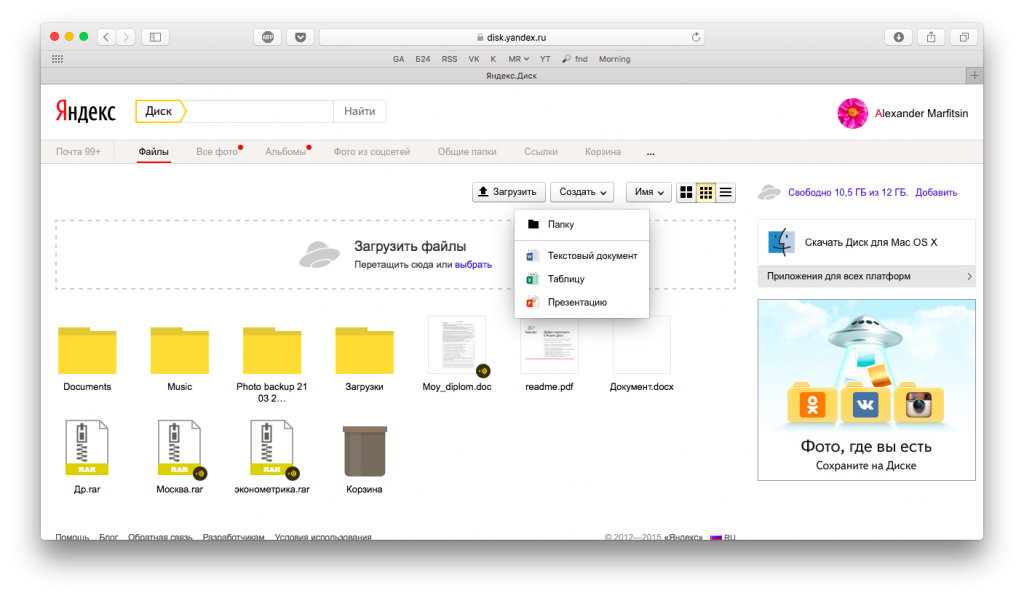
Task: Show all Safari tabs
Action: point(964,37)
